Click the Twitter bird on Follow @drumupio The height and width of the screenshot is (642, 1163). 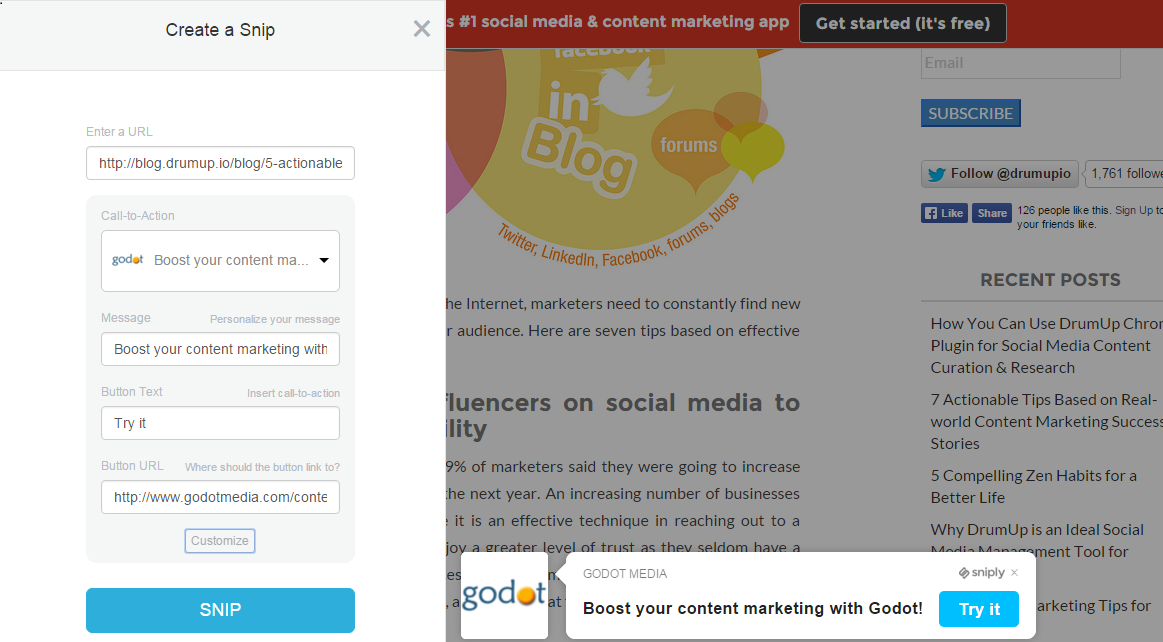[x=937, y=174]
